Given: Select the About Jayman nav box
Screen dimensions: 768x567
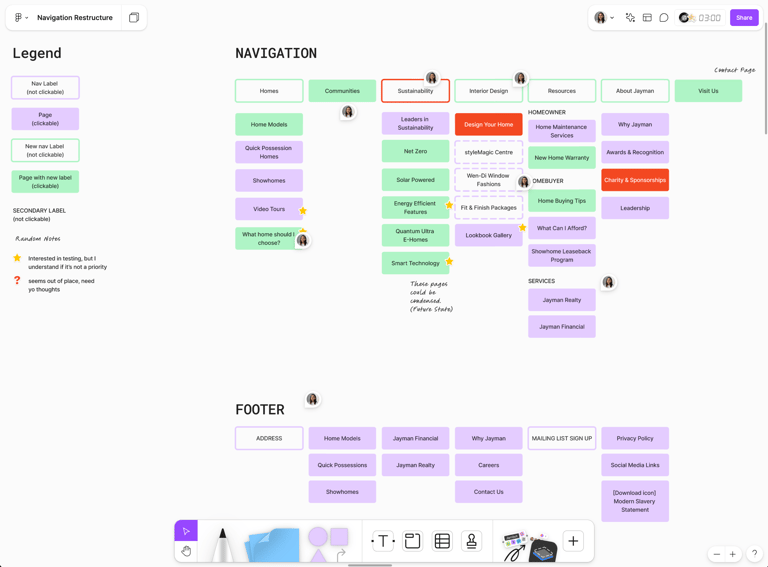Looking at the screenshot, I should click(x=635, y=91).
